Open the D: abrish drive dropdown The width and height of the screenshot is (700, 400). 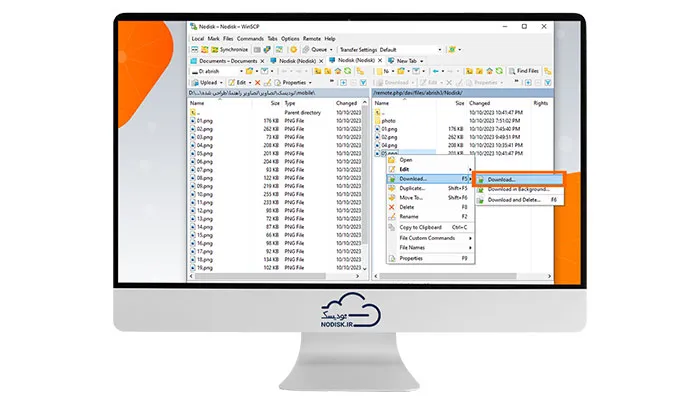click(217, 71)
